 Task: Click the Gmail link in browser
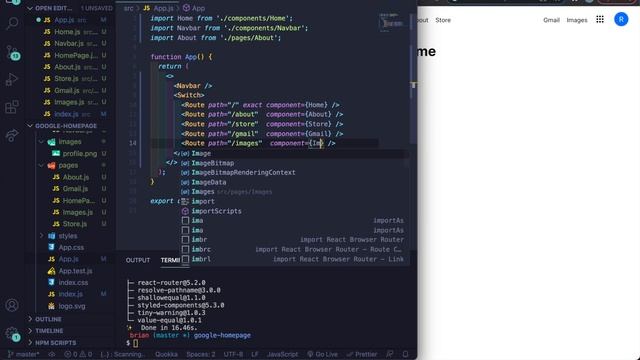click(x=551, y=20)
